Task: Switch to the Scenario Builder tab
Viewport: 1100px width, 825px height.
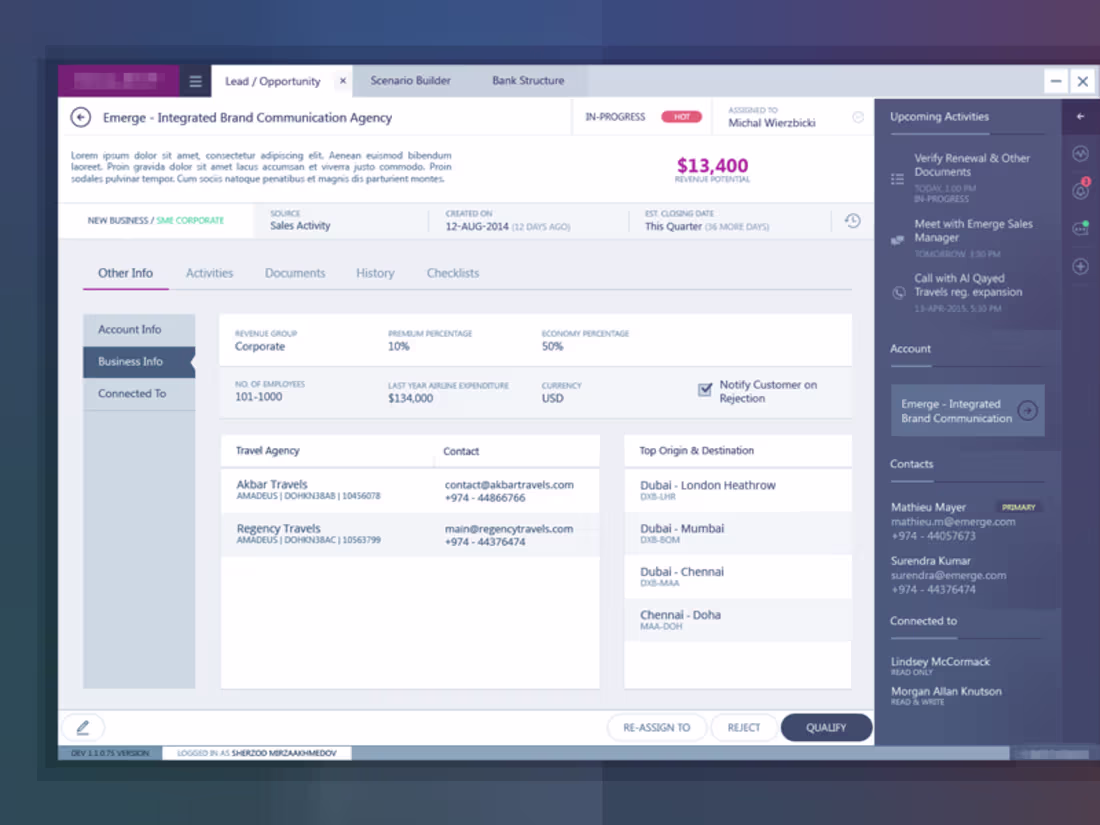Action: click(410, 81)
